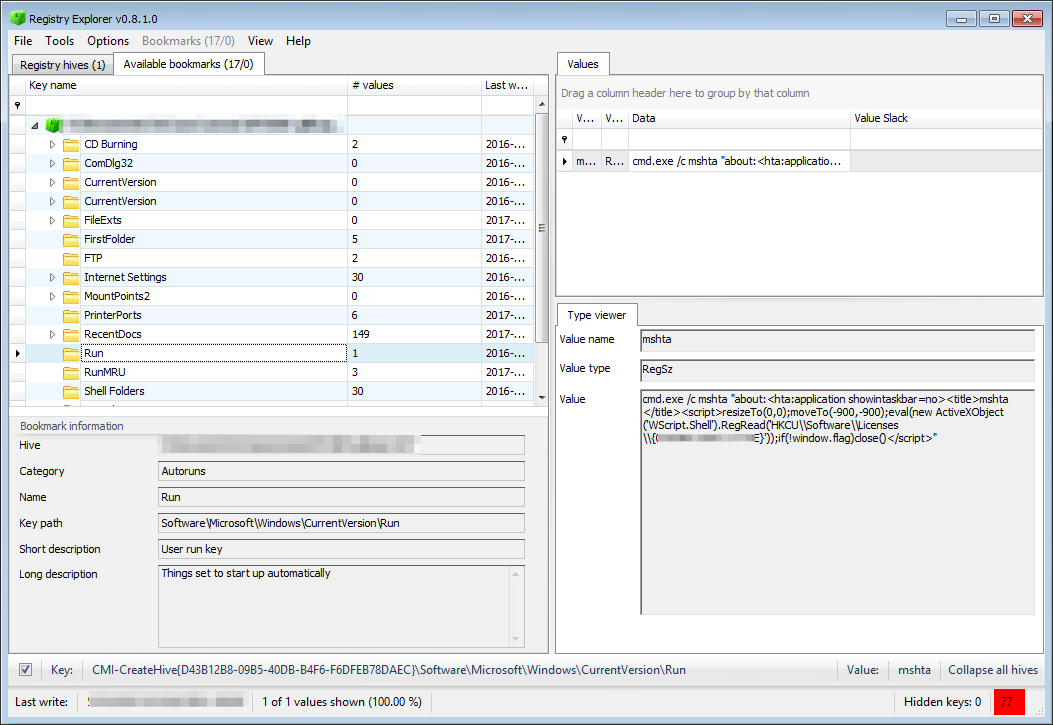Click Collapse all hives button
Viewport: 1053px width, 725px height.
pos(993,669)
